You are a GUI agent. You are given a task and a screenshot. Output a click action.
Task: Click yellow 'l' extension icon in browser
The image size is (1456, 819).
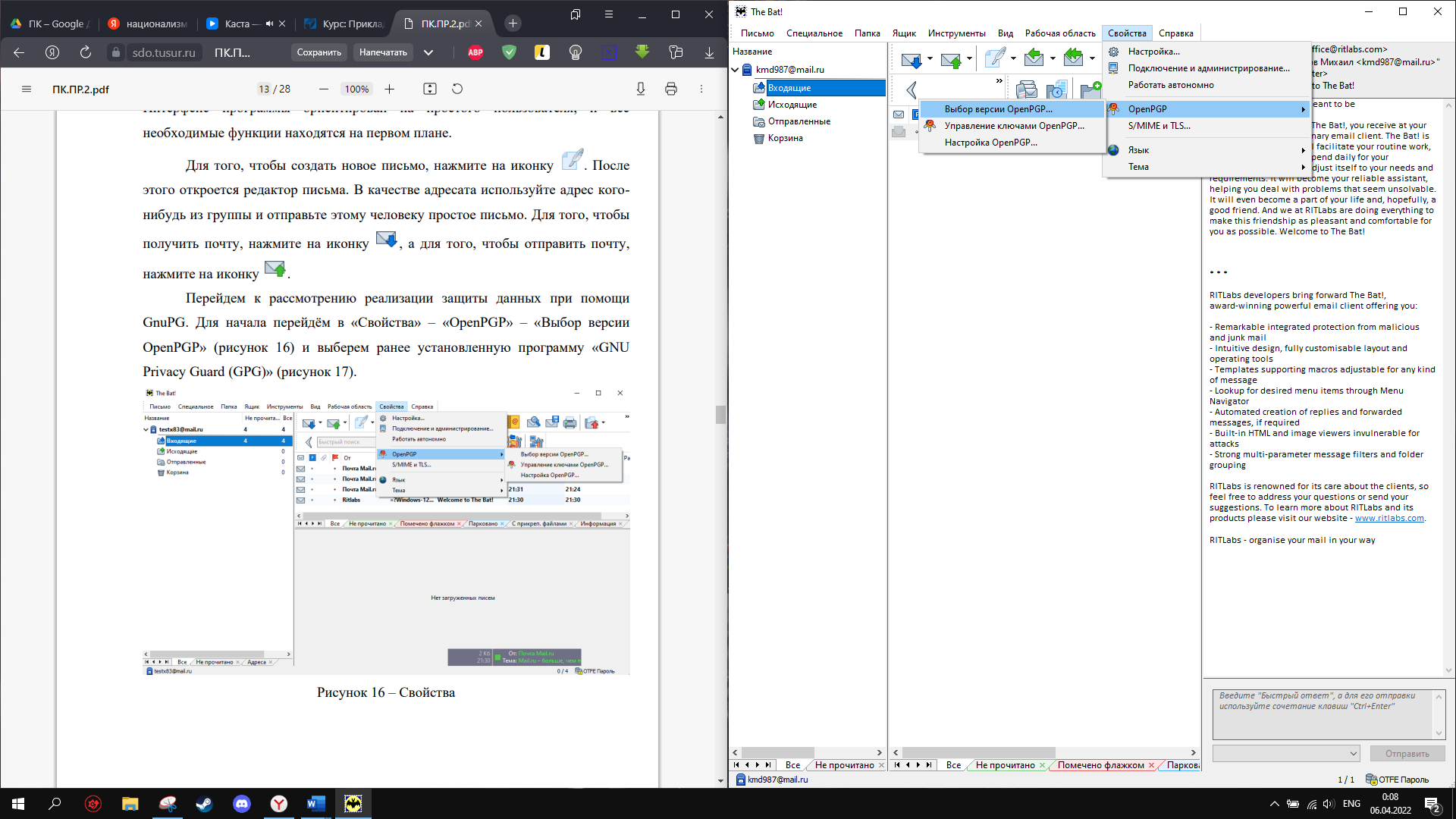542,52
